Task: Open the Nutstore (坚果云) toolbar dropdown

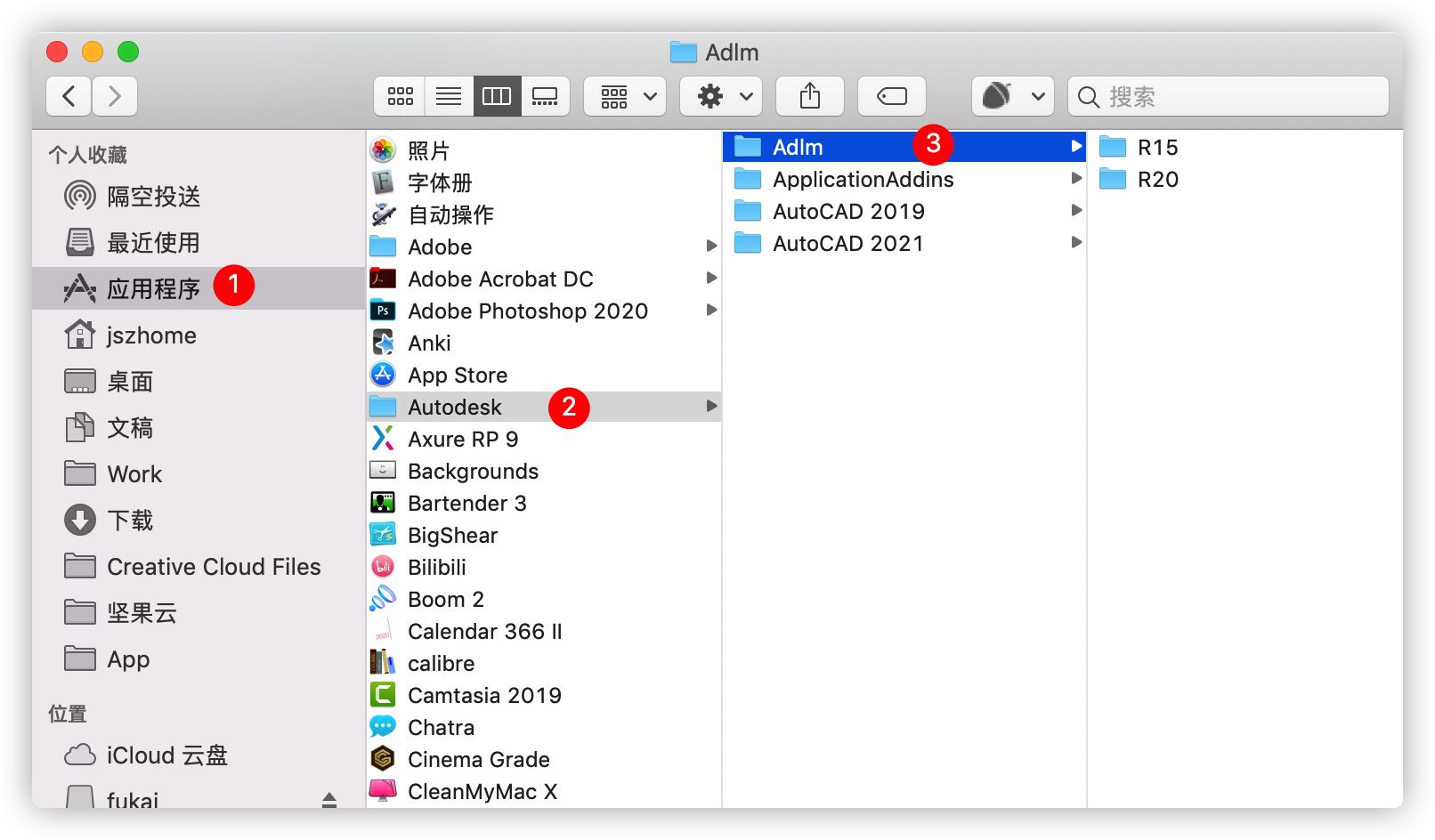Action: coord(1013,96)
